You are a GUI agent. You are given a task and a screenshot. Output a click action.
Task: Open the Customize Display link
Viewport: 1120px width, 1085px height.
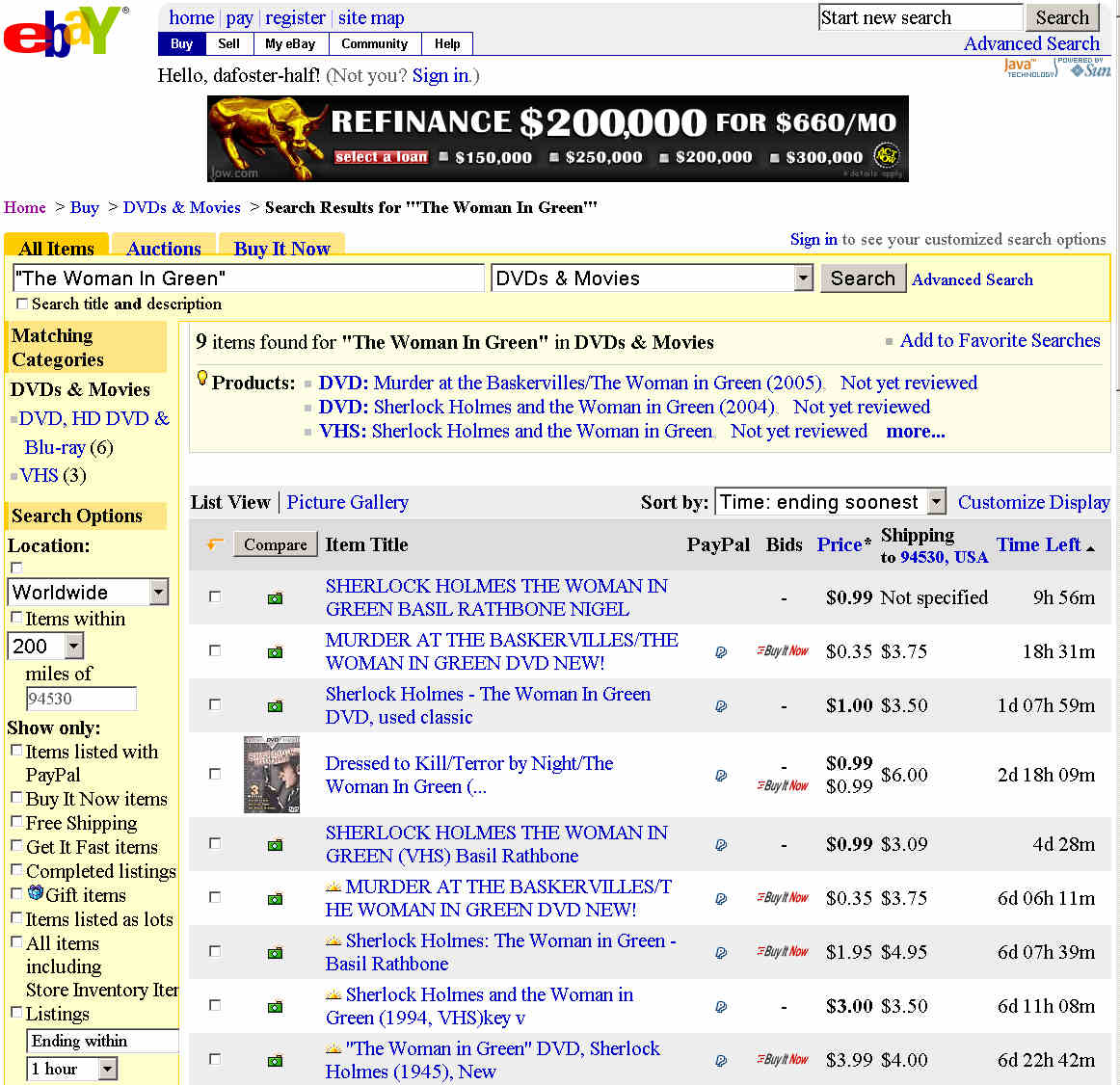[x=1033, y=502]
